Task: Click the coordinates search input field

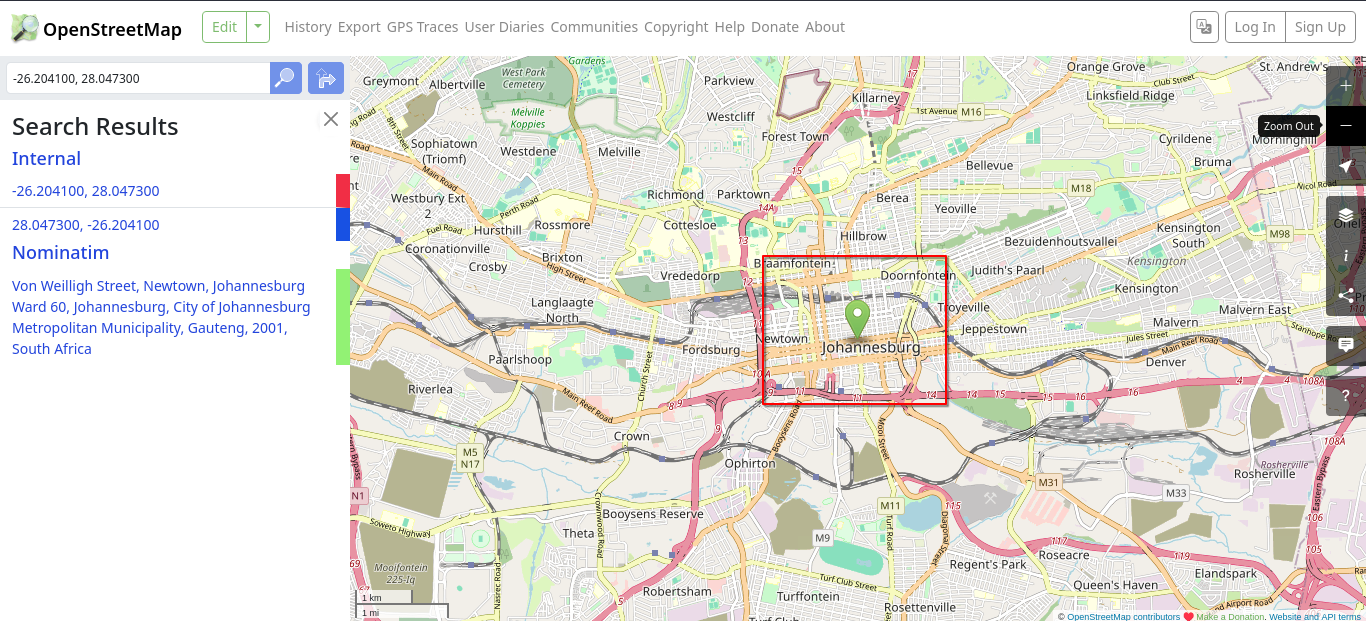Action: 138,78
